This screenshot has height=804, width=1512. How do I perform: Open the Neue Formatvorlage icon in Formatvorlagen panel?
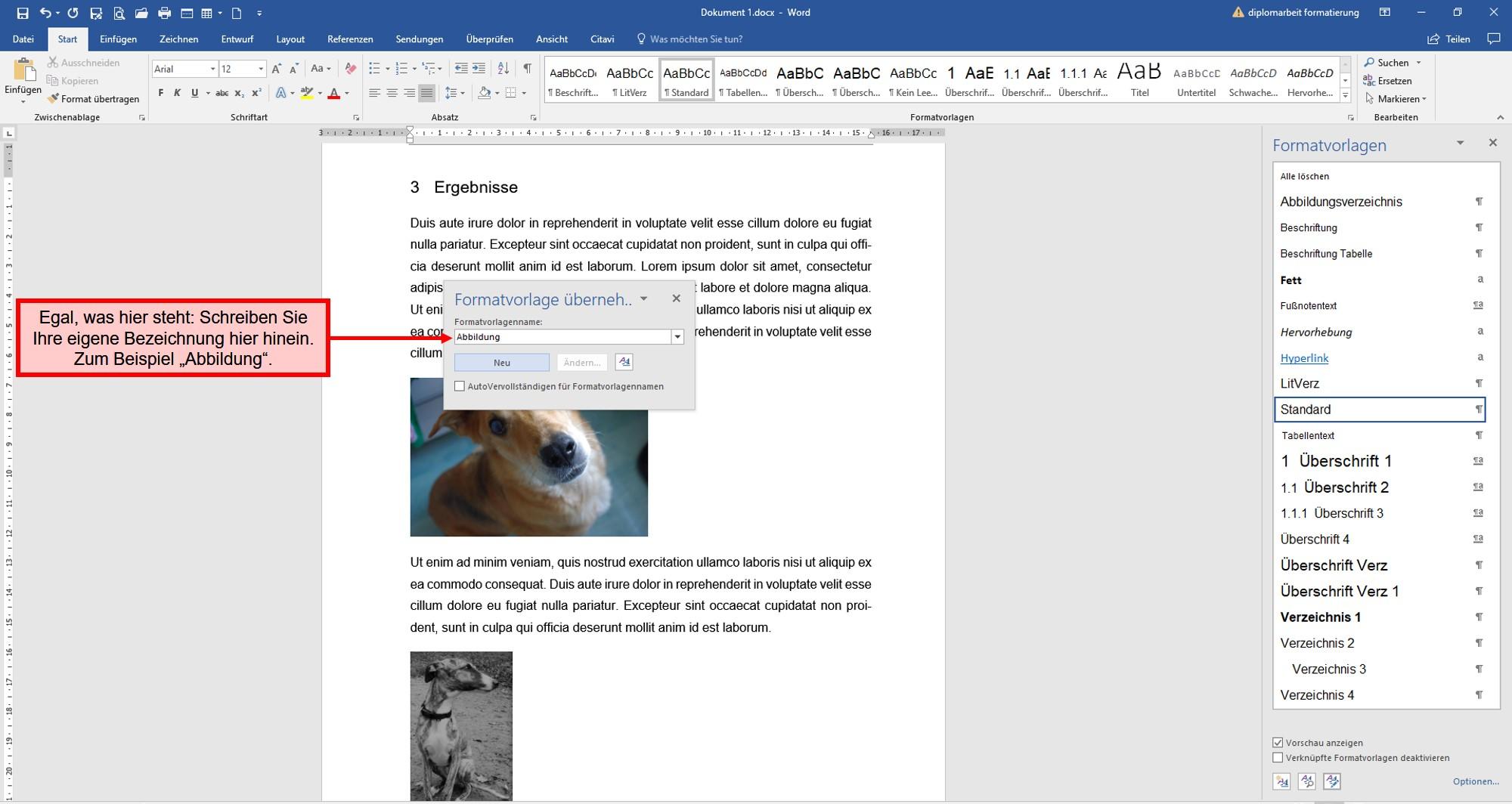1282,781
